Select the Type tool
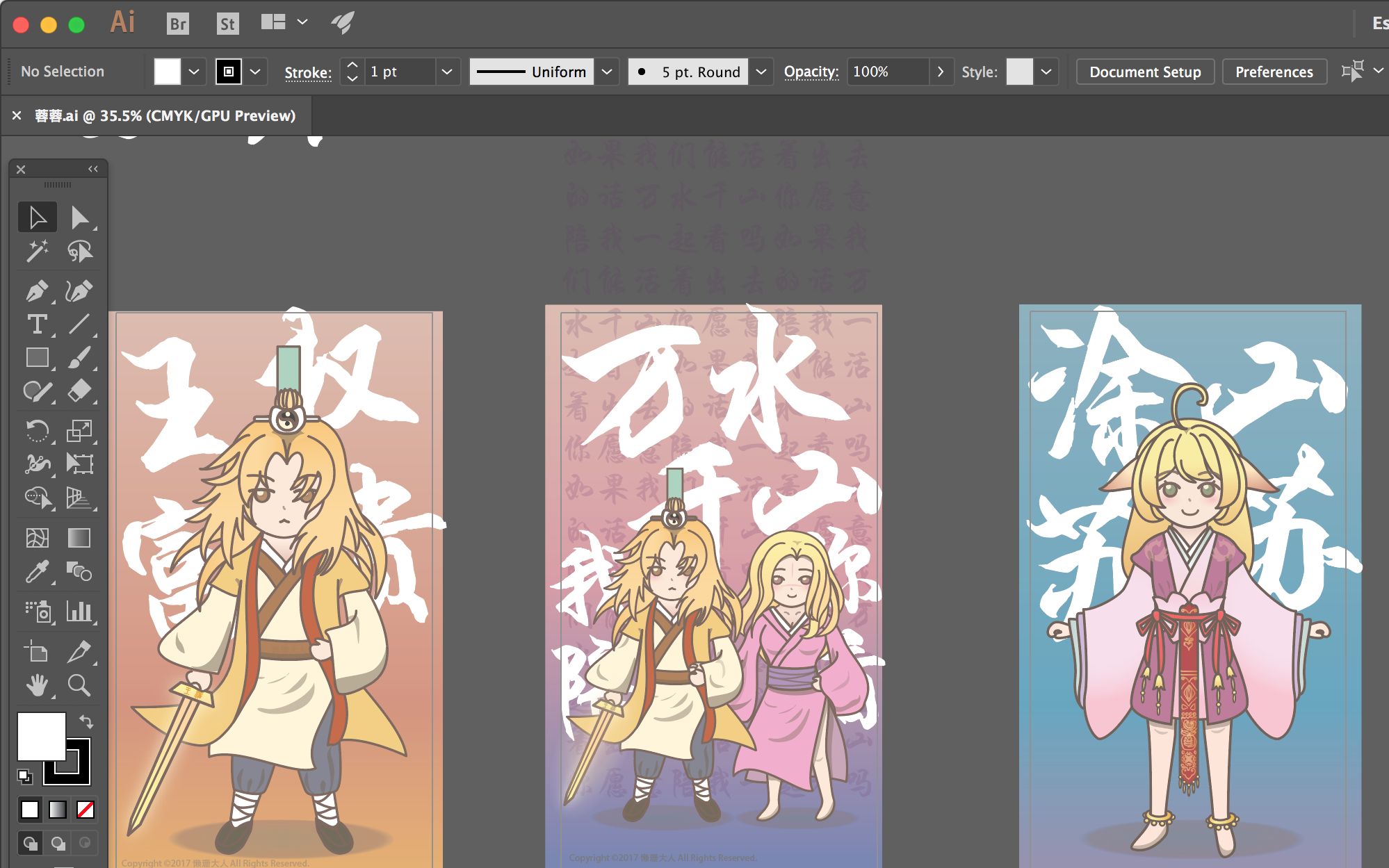Viewport: 1389px width, 868px height. click(x=38, y=324)
